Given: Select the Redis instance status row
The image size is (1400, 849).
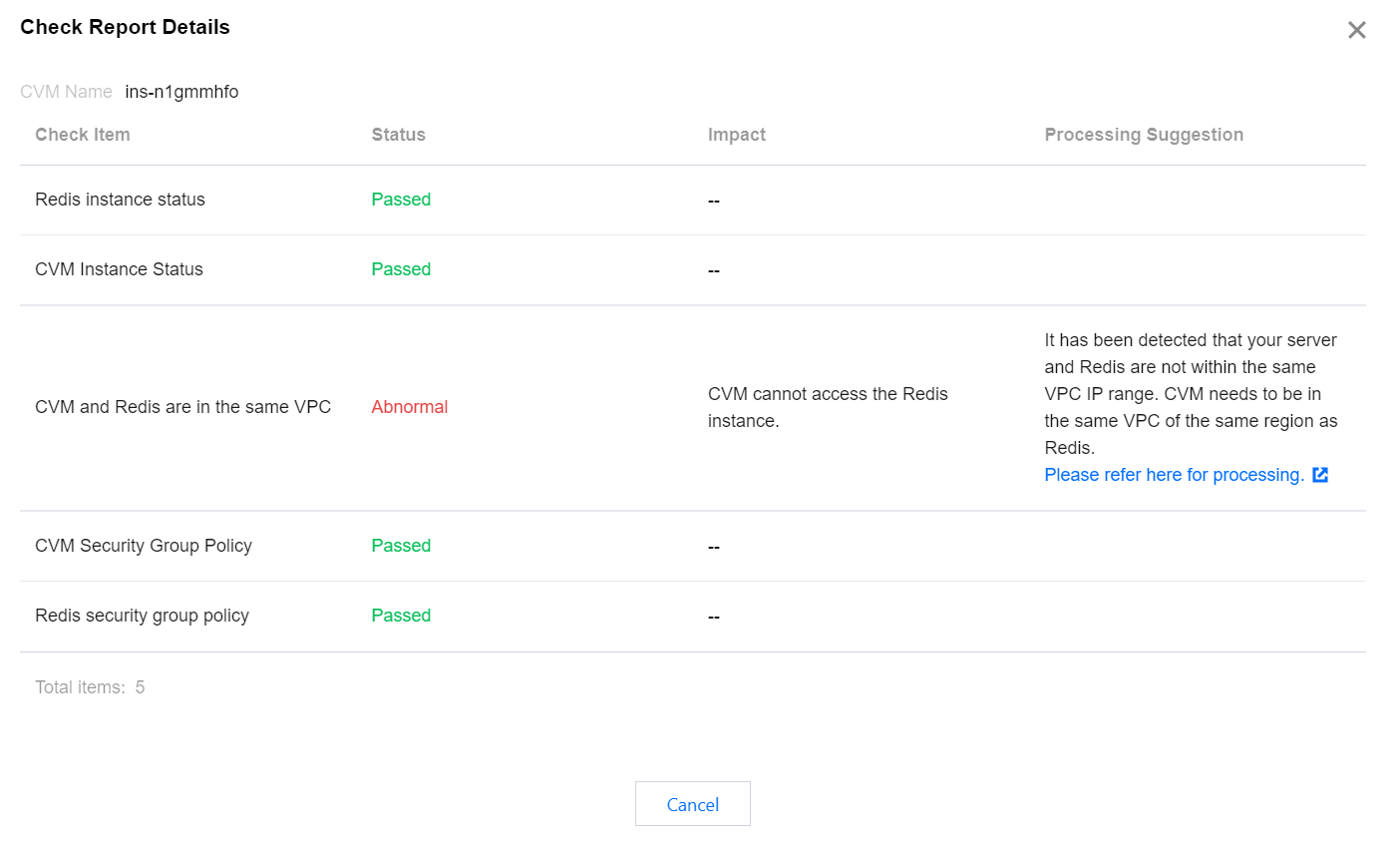Looking at the screenshot, I should [x=120, y=200].
